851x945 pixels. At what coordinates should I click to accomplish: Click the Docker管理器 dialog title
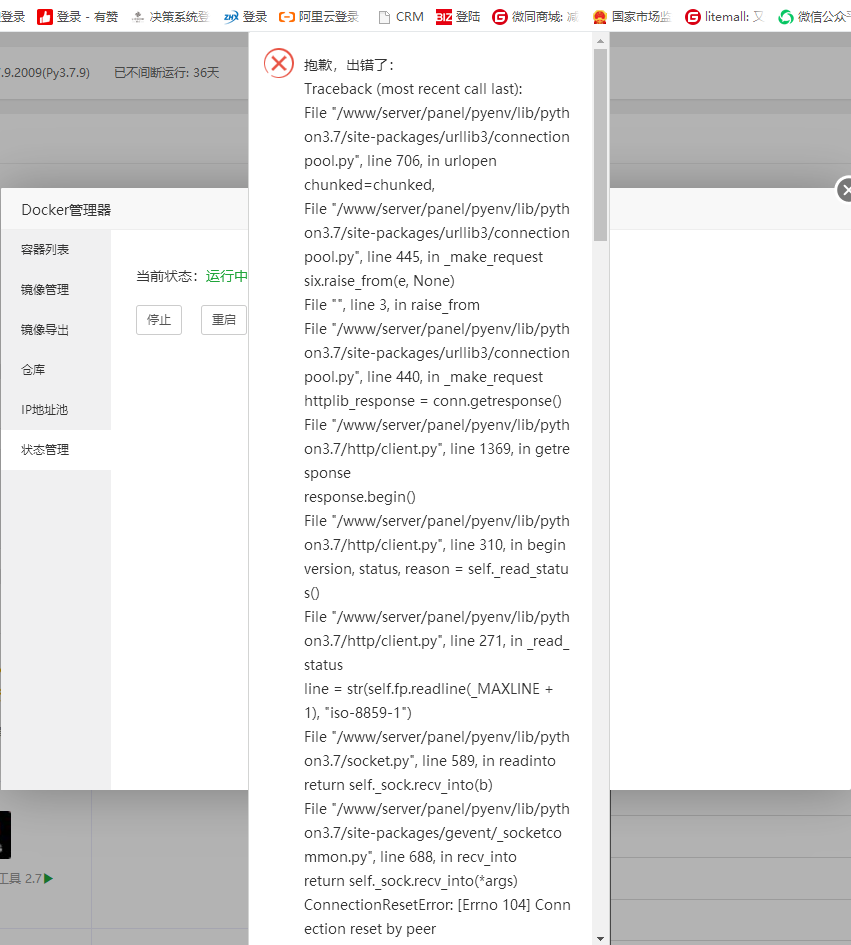click(66, 210)
